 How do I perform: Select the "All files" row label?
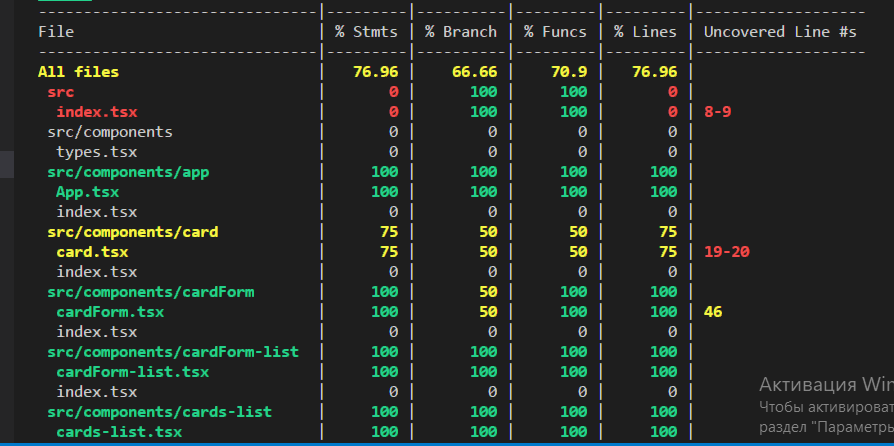click(x=79, y=72)
